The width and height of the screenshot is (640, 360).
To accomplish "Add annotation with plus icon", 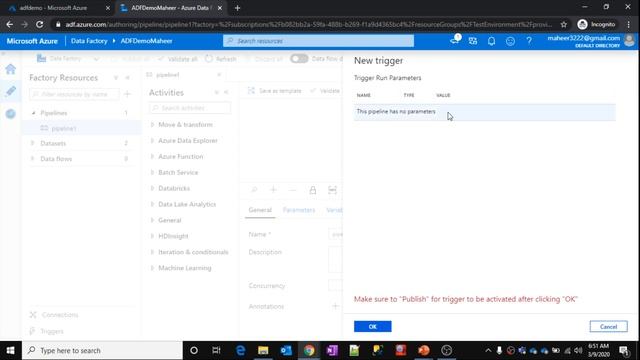I will click(335, 306).
